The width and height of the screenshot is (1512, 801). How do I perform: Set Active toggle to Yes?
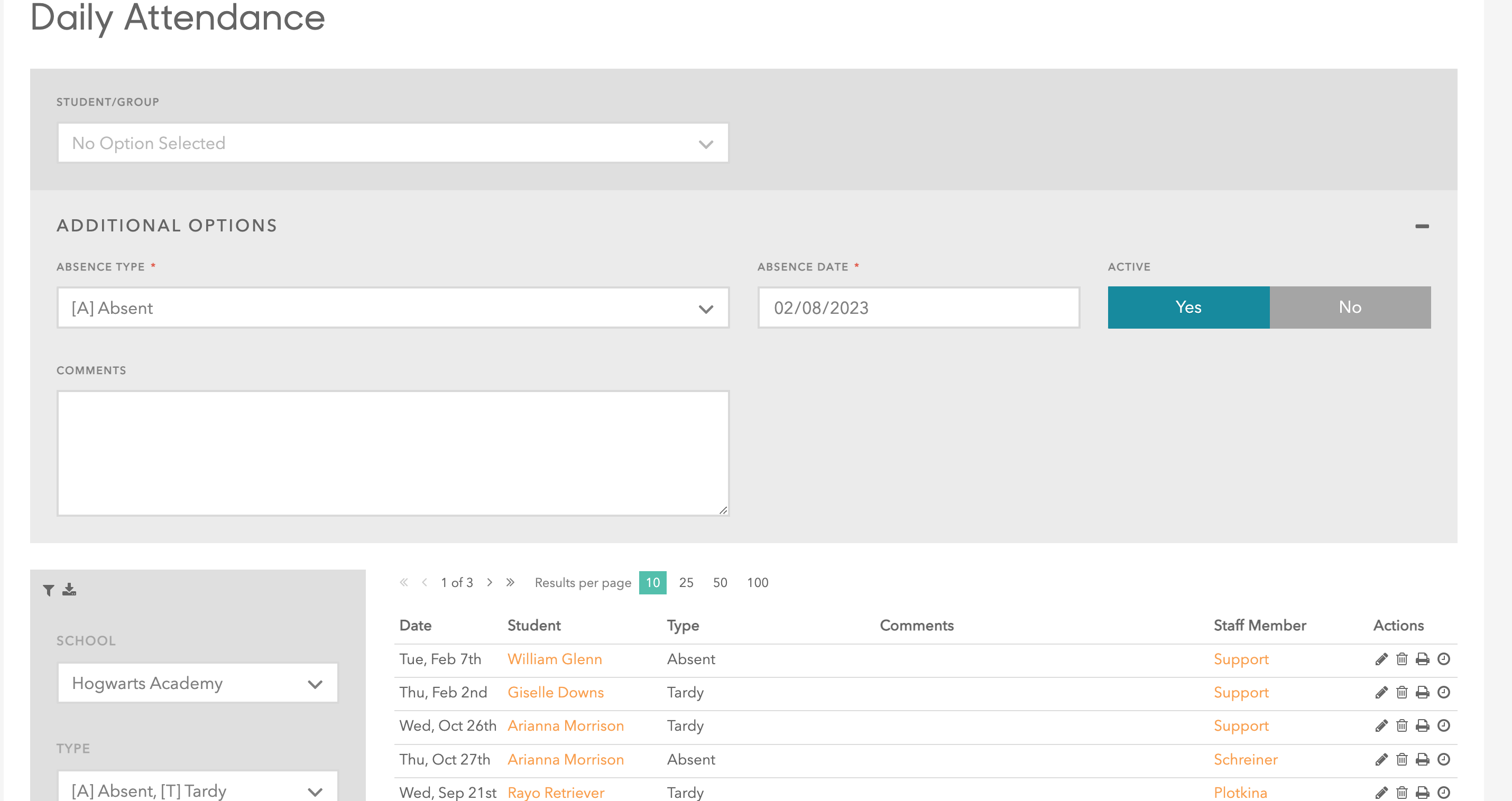(x=1188, y=307)
